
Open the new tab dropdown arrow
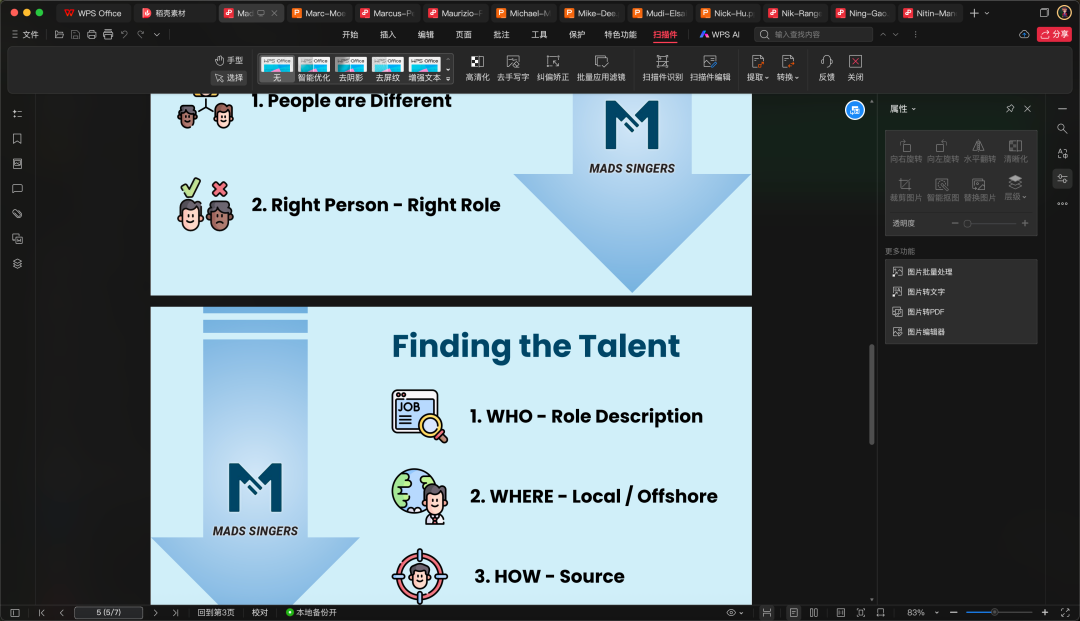coord(987,13)
